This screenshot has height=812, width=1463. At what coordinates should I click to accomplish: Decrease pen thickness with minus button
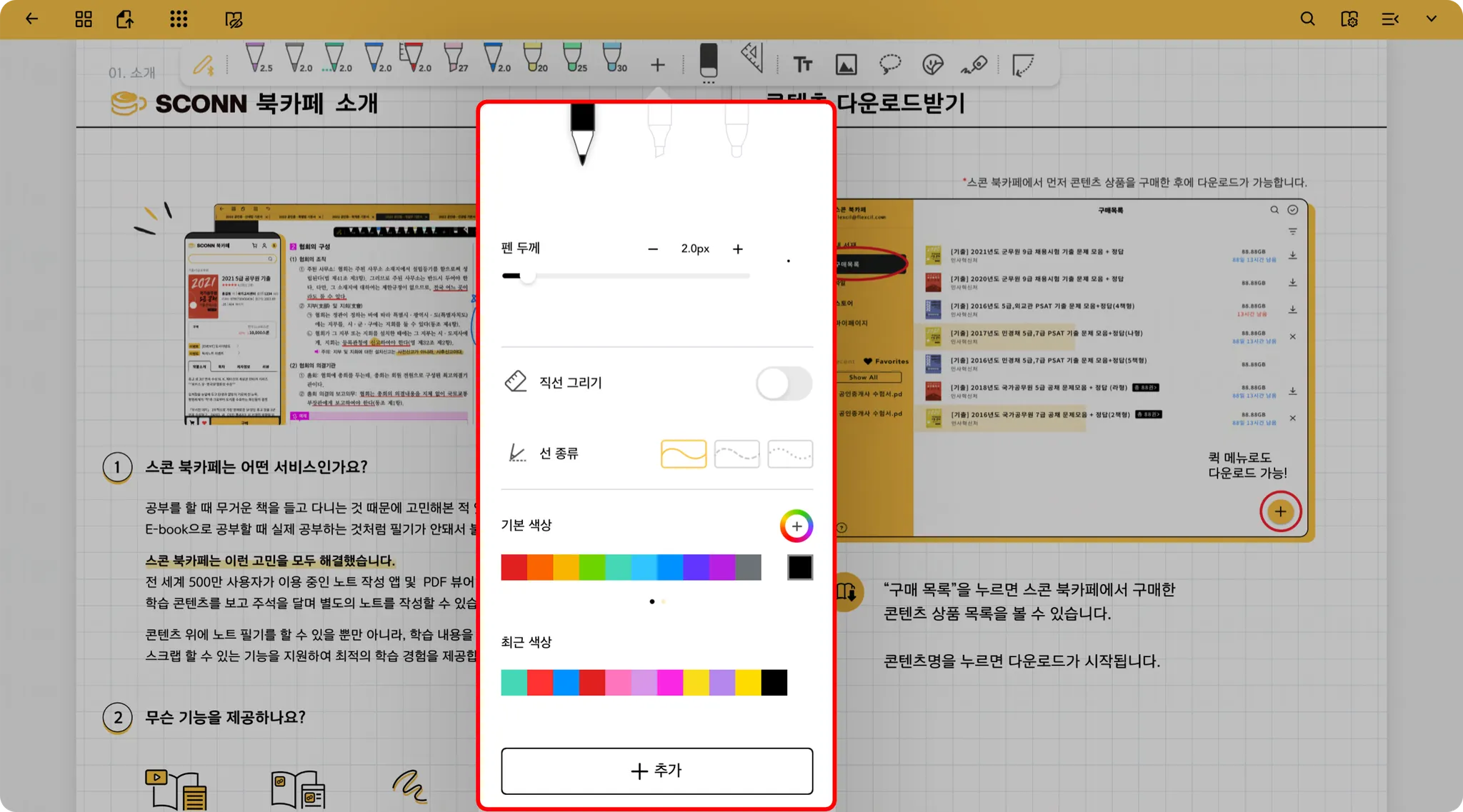click(652, 249)
